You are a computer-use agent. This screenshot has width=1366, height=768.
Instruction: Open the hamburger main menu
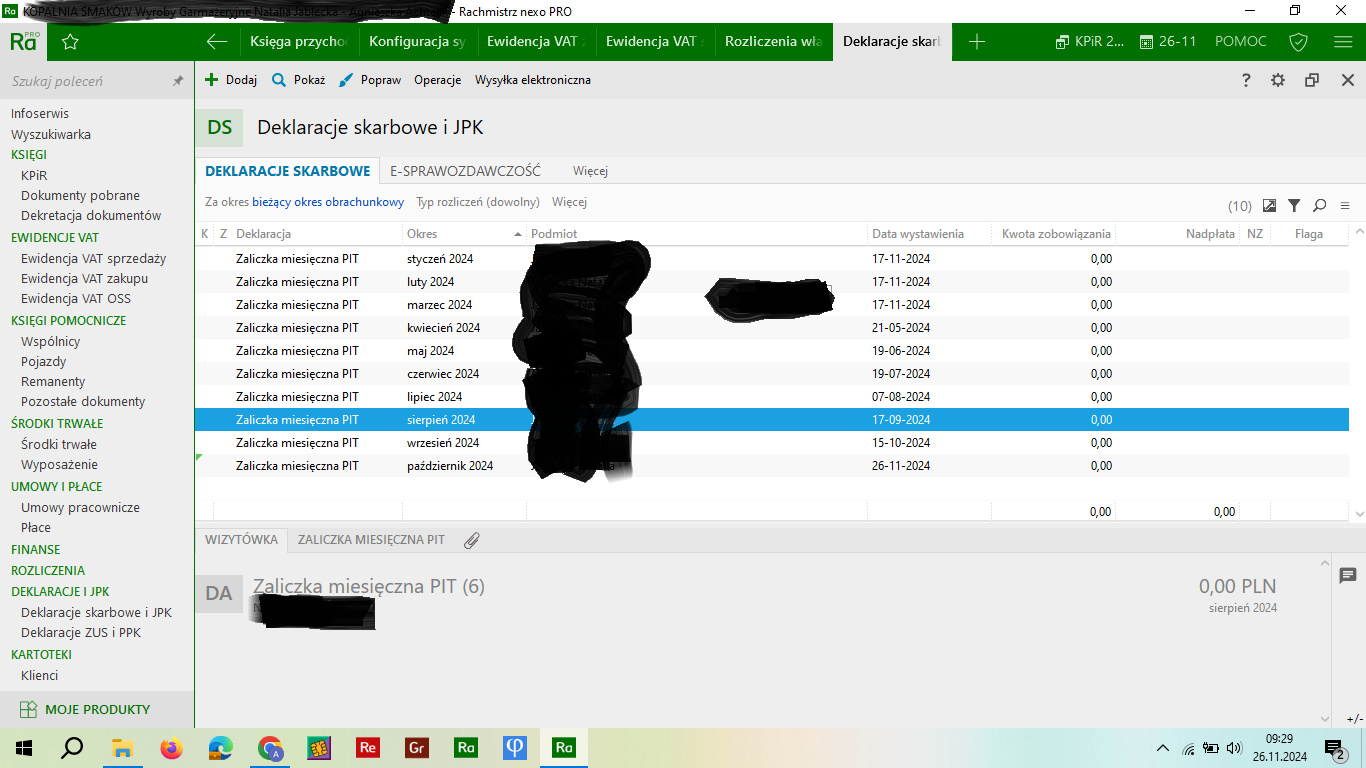point(1343,42)
